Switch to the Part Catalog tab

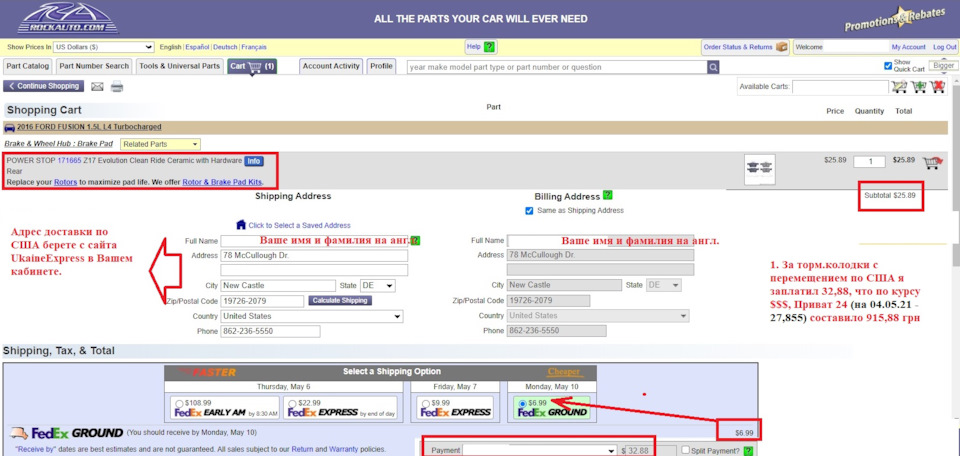(28, 66)
